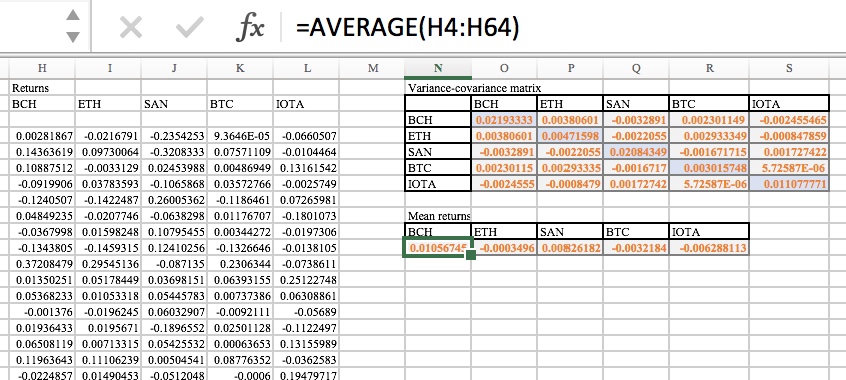This screenshot has width=846, height=380.
Task: Click the 'Variance-covariance matrix' title cell
Action: tap(474, 88)
